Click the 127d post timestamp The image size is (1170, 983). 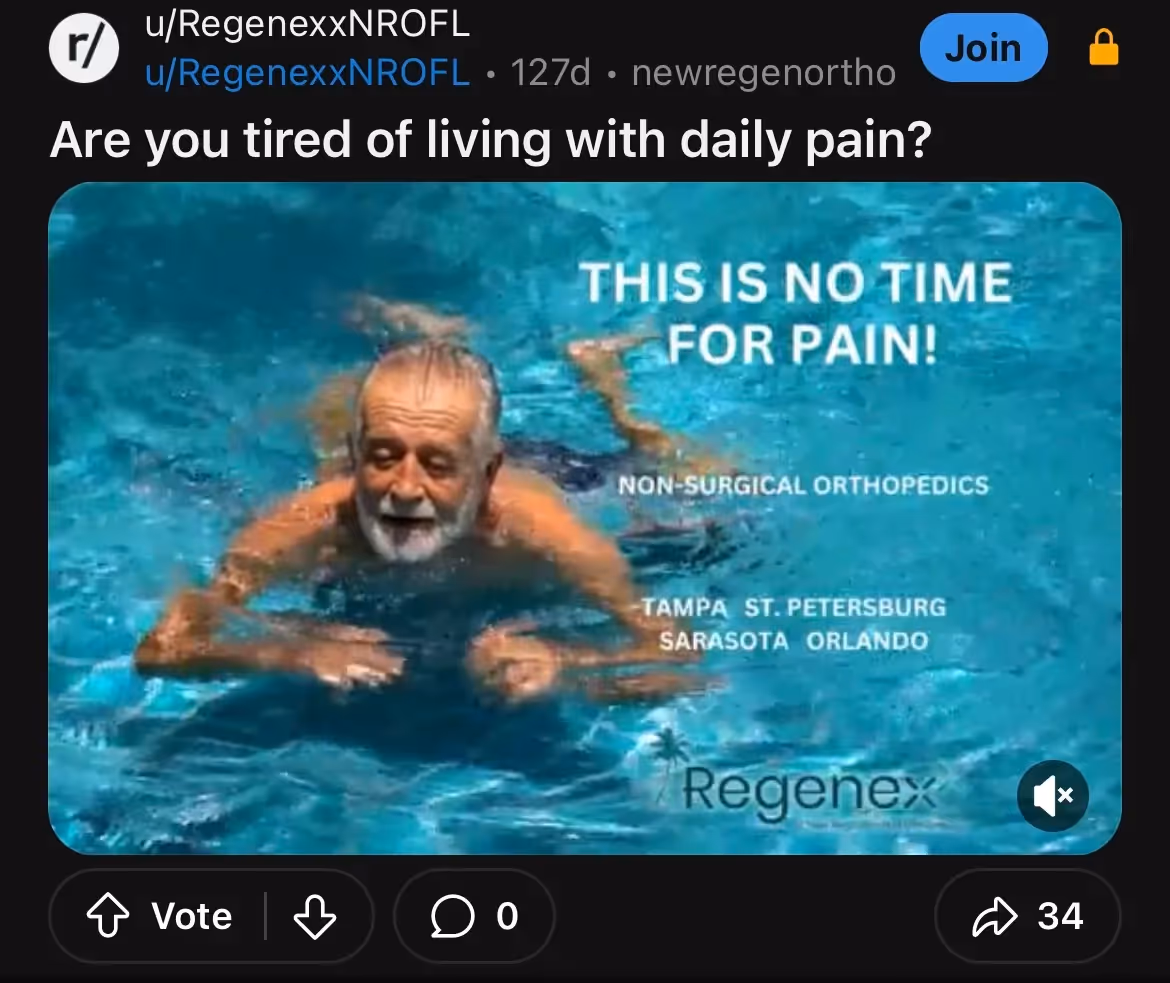[550, 72]
